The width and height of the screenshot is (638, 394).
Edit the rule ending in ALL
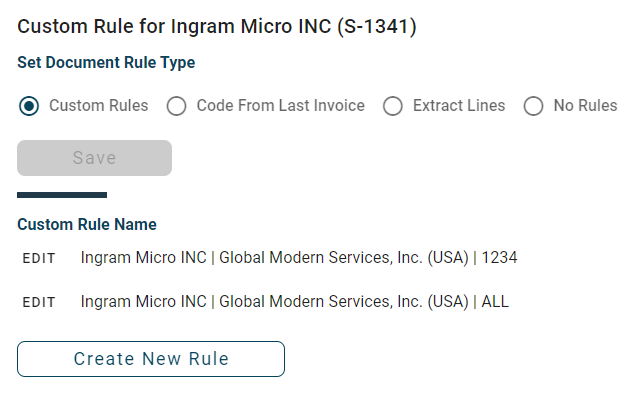39,302
